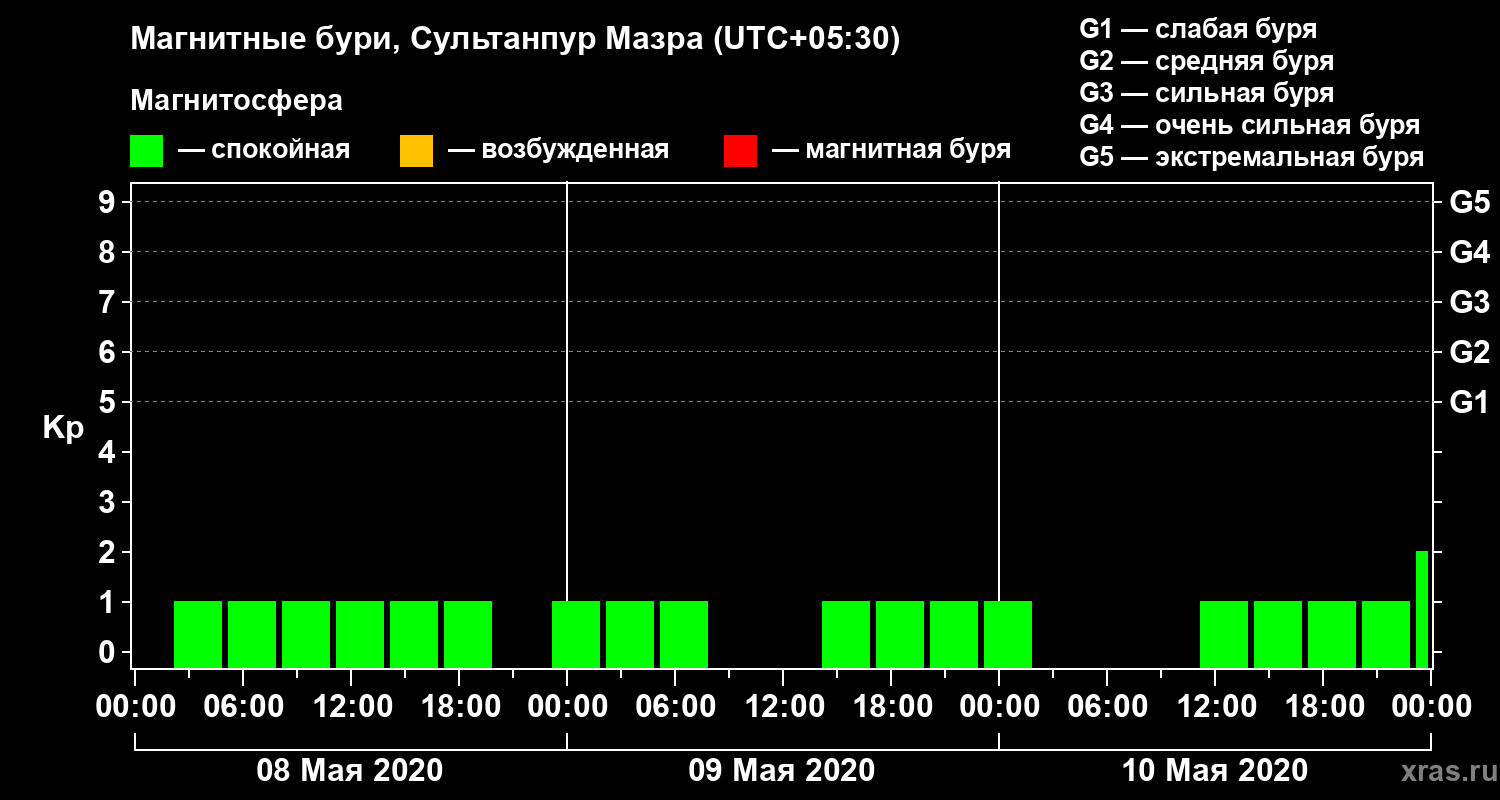Click the green bar crossing midnight into 10 May
Image resolution: width=1500 pixels, height=800 pixels.
click(x=1008, y=634)
